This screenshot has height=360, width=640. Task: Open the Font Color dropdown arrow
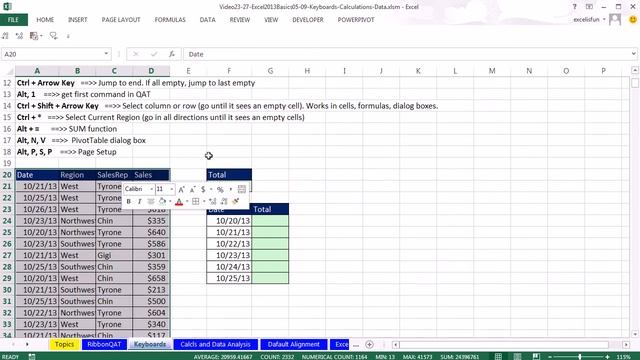tap(187, 201)
